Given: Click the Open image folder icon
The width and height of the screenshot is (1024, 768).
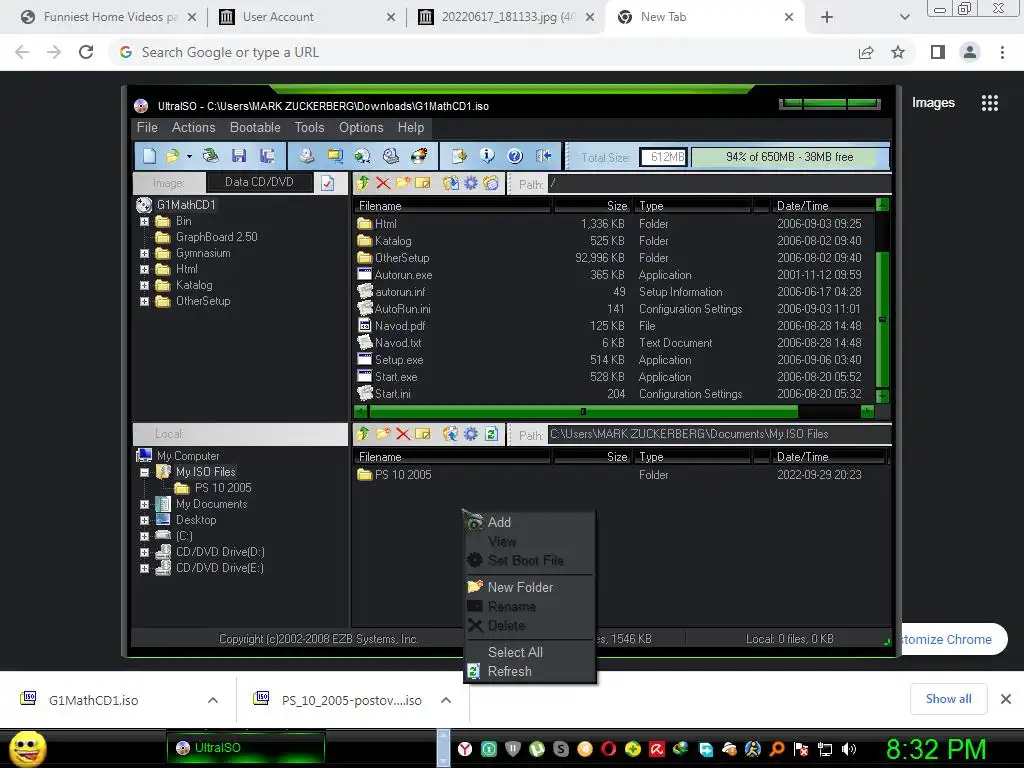Looking at the screenshot, I should (x=172, y=156).
